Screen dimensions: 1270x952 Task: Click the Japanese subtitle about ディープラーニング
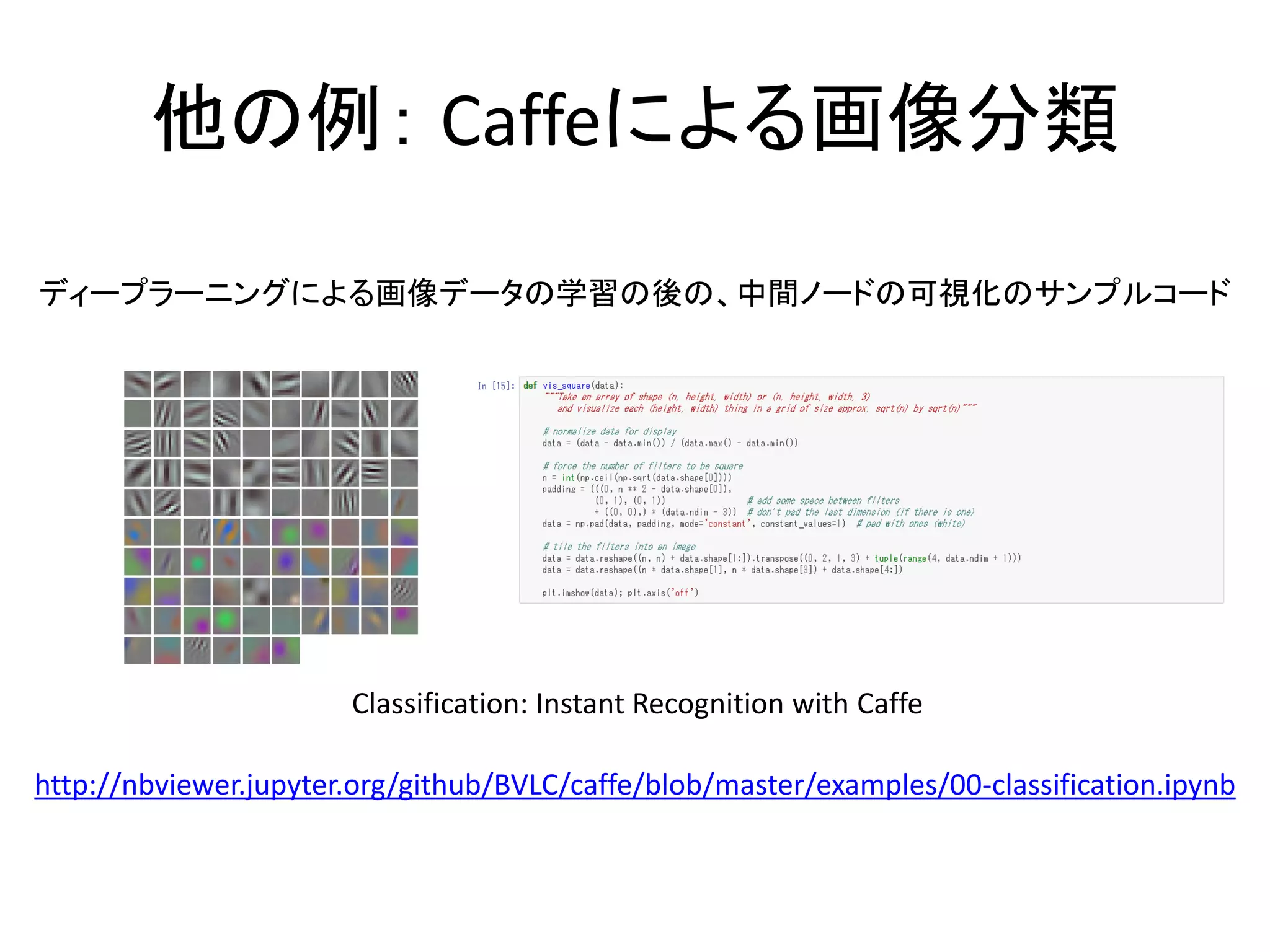634,293
